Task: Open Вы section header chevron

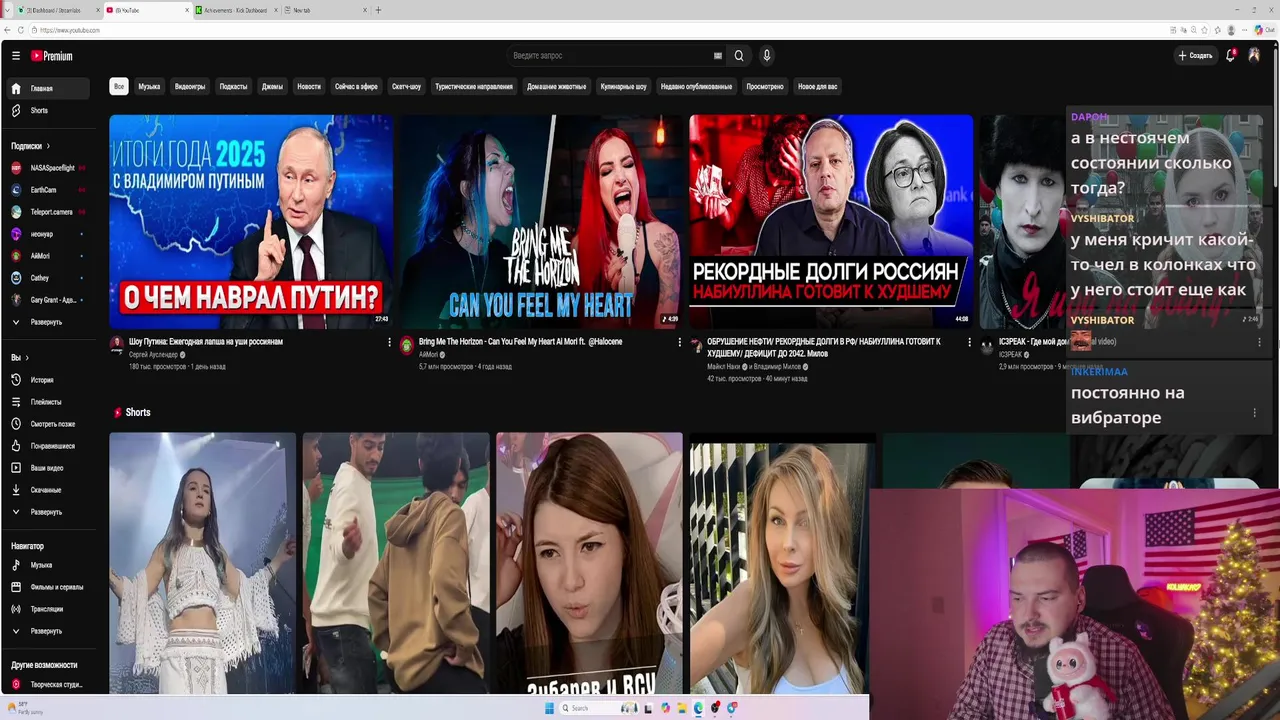Action: (27, 358)
